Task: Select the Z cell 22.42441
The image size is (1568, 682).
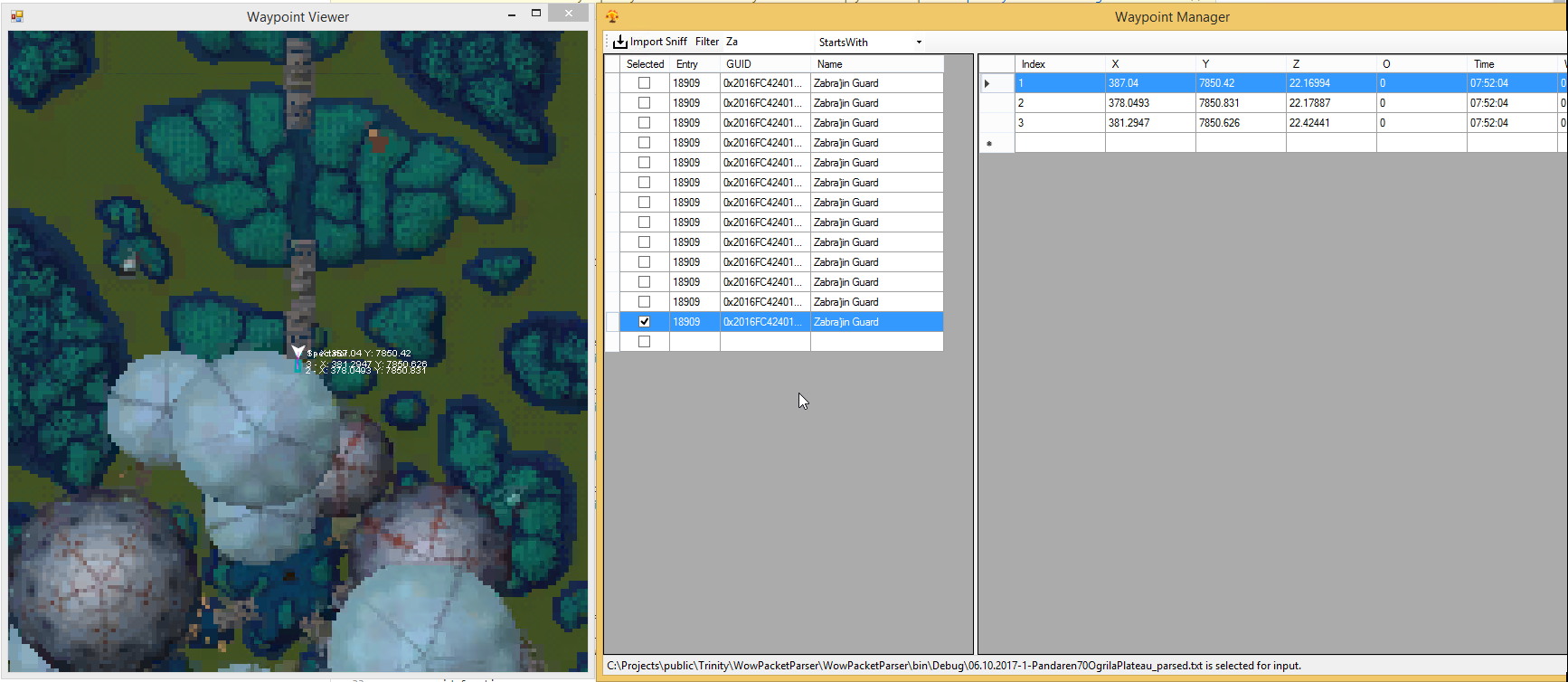Action: [x=1331, y=123]
